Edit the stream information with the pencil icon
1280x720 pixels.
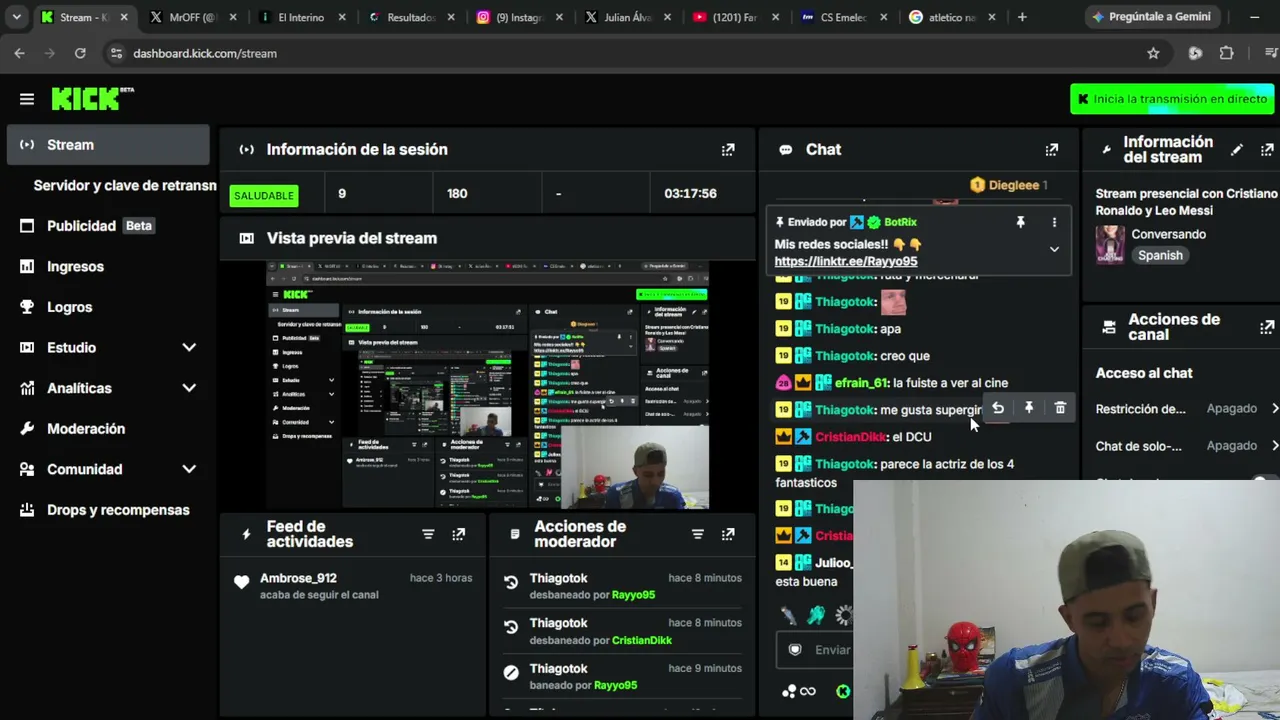point(1237,149)
